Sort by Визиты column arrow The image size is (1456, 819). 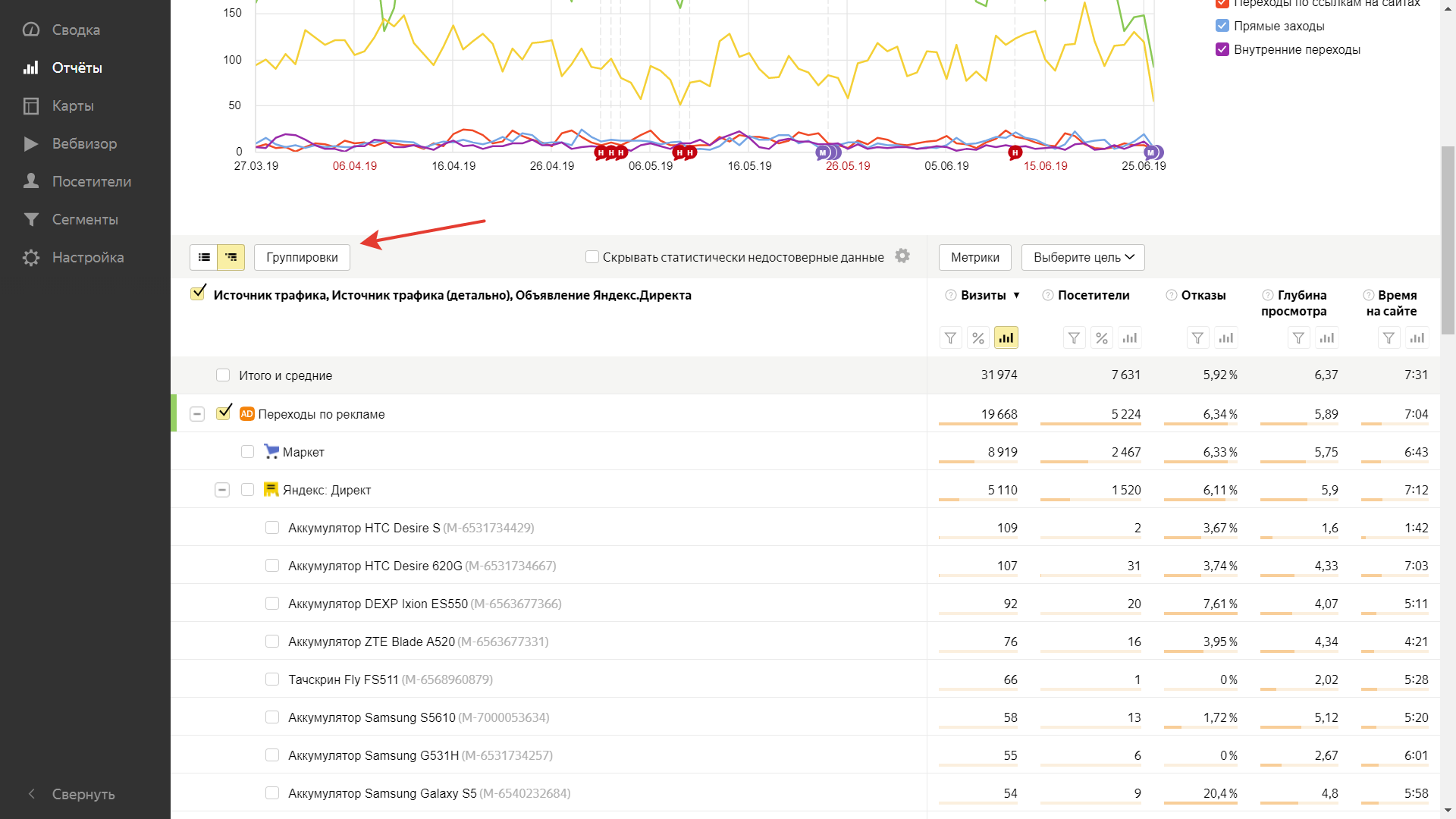1017,296
